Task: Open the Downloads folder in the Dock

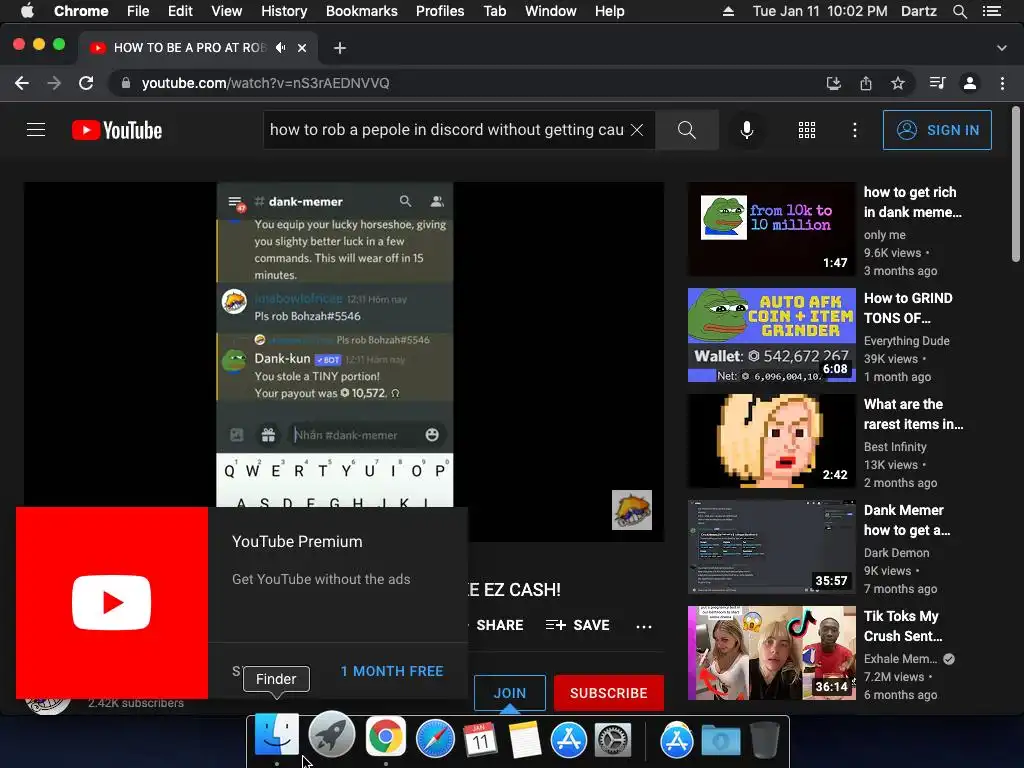Action: pyautogui.click(x=721, y=741)
